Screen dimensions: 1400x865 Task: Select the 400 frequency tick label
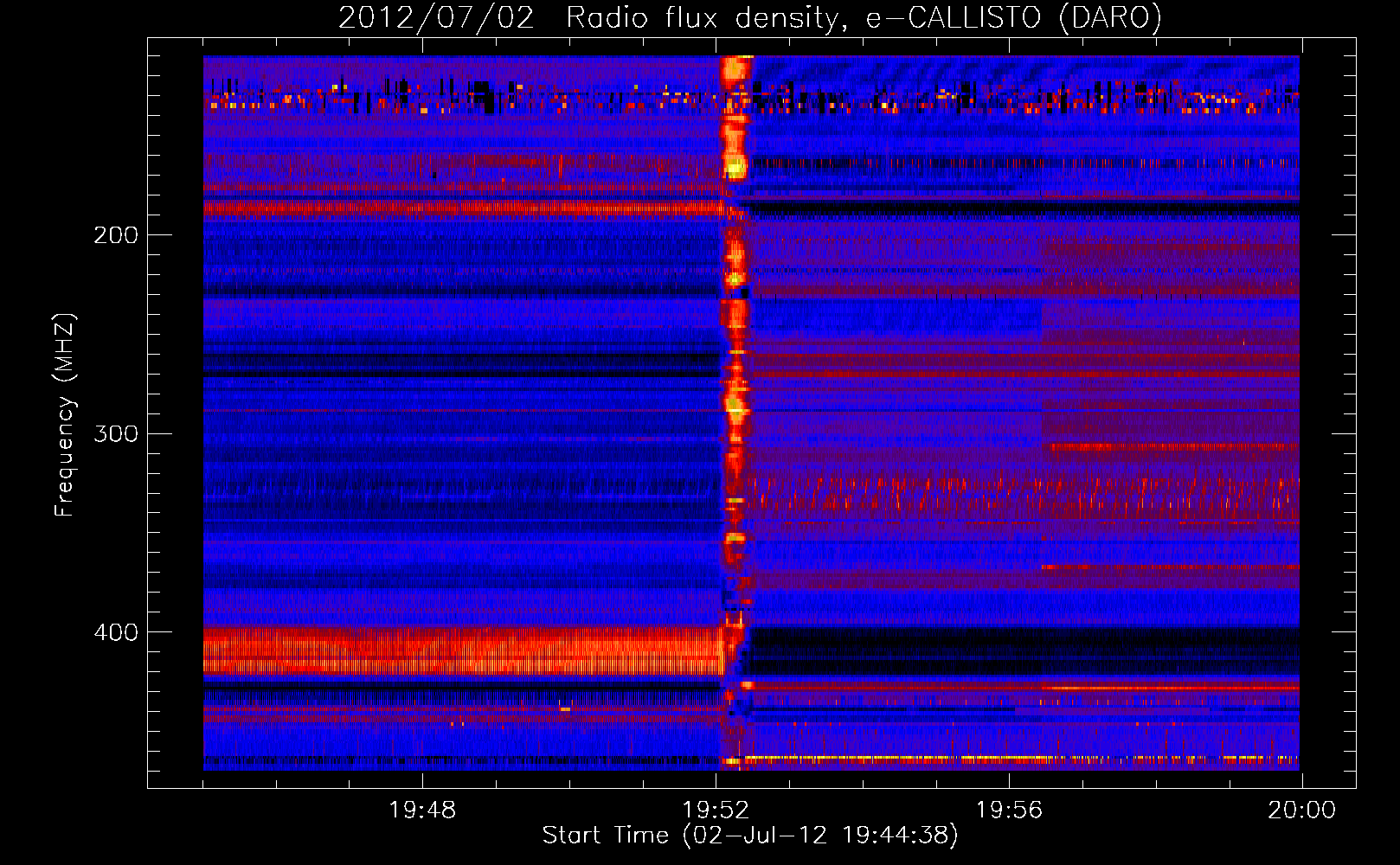point(116,632)
